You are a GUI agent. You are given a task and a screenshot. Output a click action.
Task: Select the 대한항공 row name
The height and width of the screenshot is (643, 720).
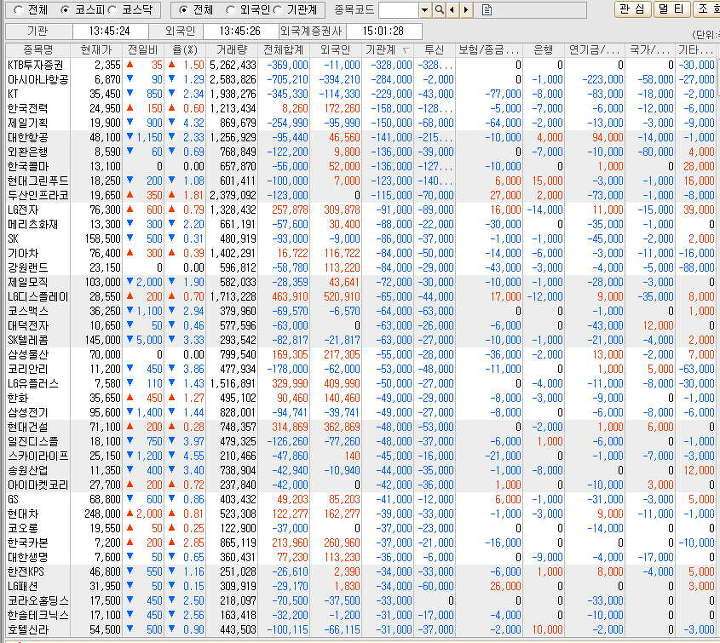pyautogui.click(x=28, y=137)
